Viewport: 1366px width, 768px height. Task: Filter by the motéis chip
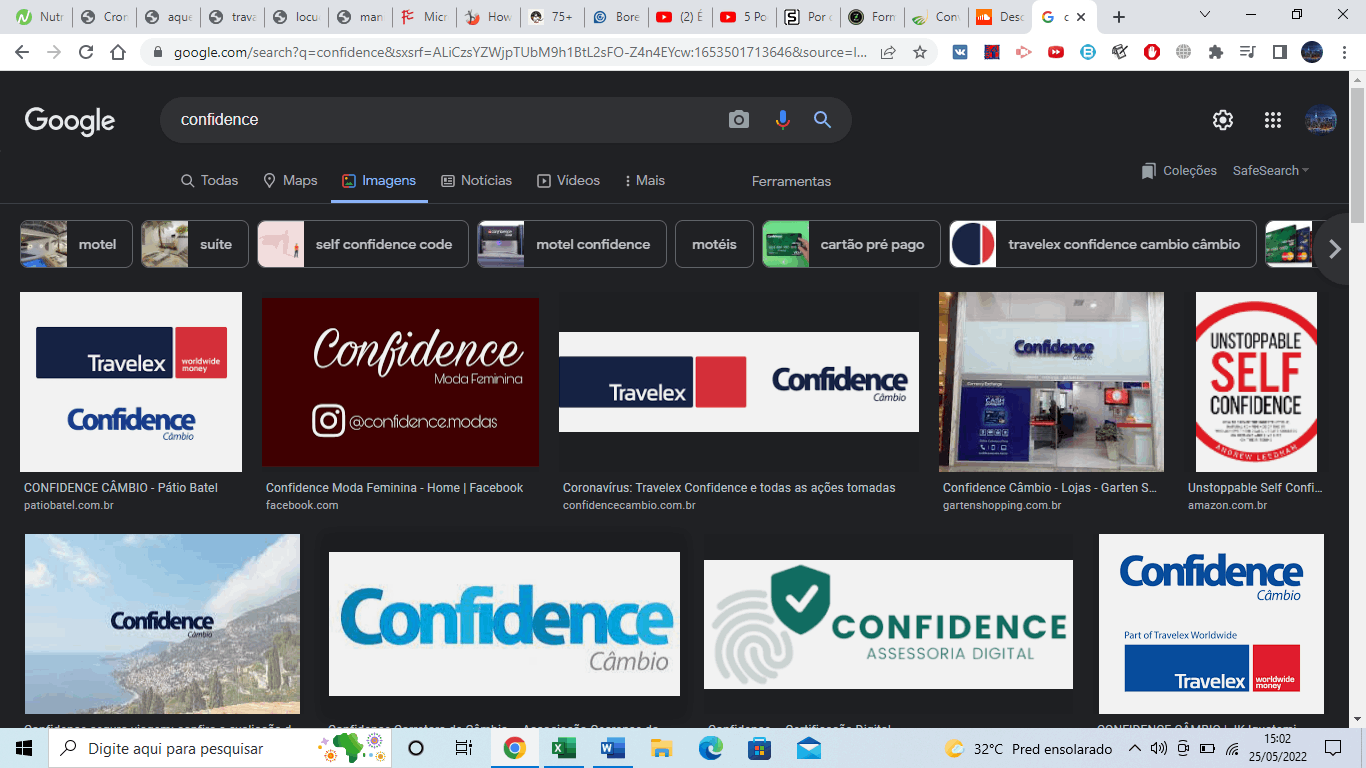coord(714,244)
